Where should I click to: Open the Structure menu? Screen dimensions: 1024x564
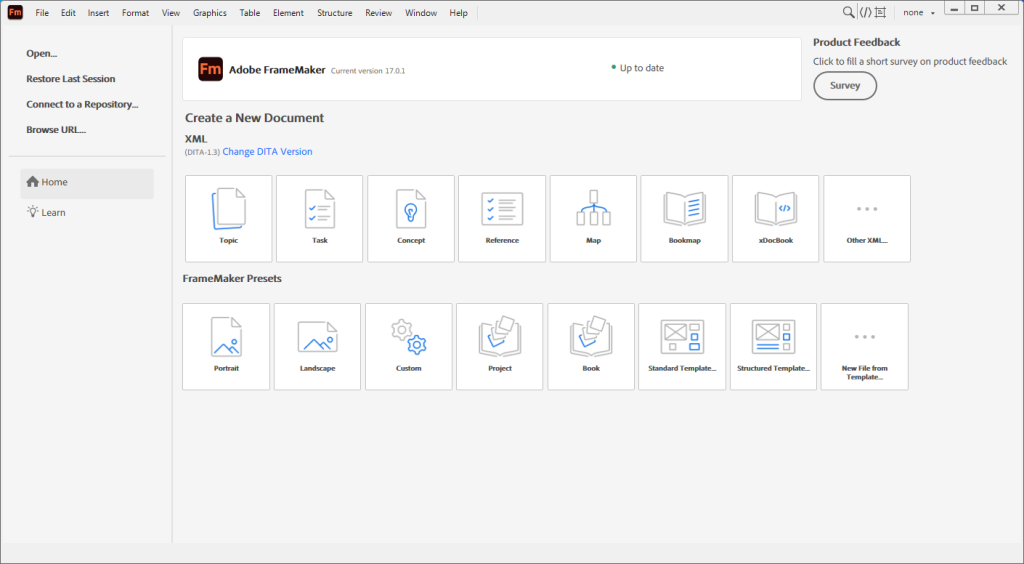(x=334, y=13)
